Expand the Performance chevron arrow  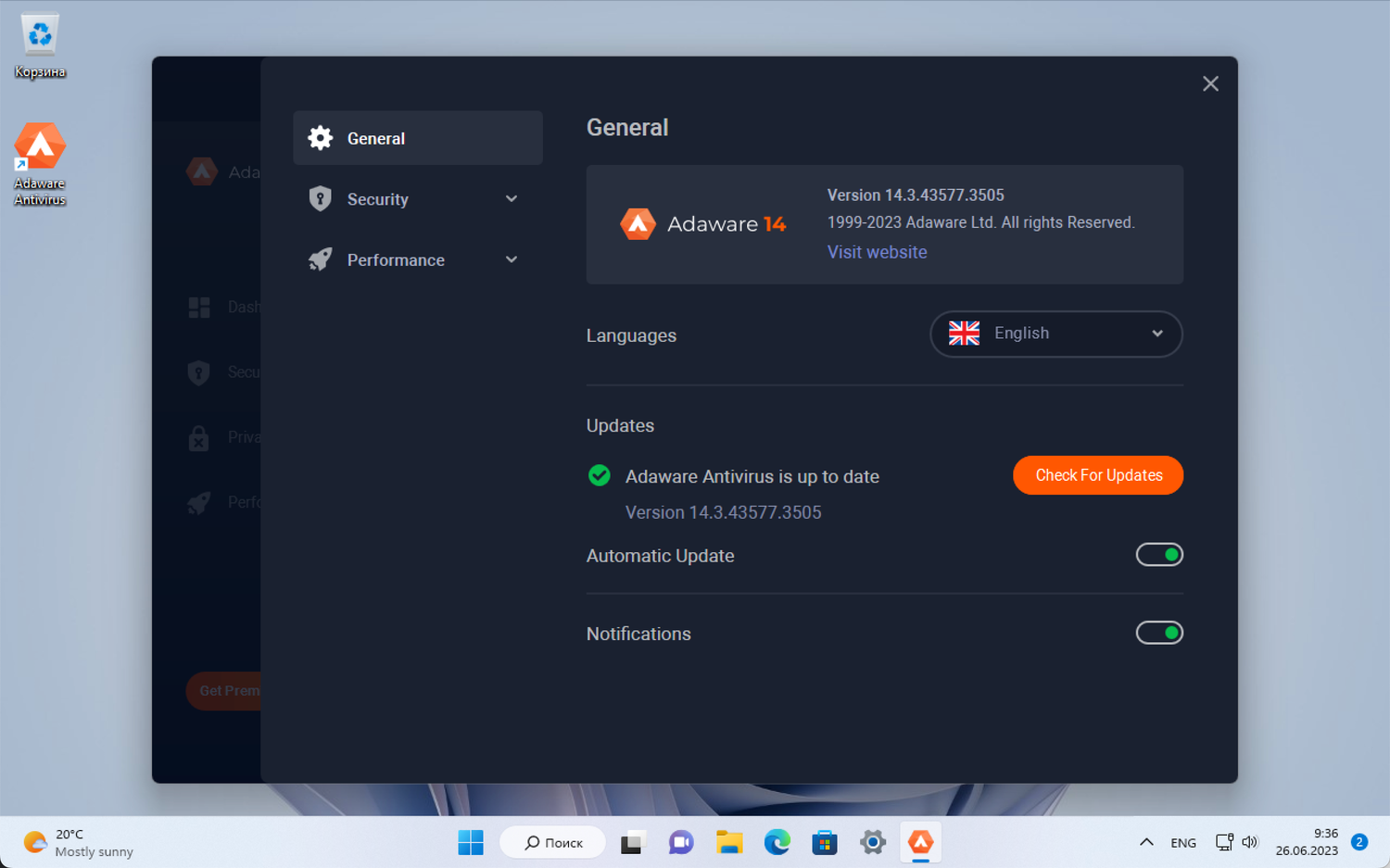point(512,260)
